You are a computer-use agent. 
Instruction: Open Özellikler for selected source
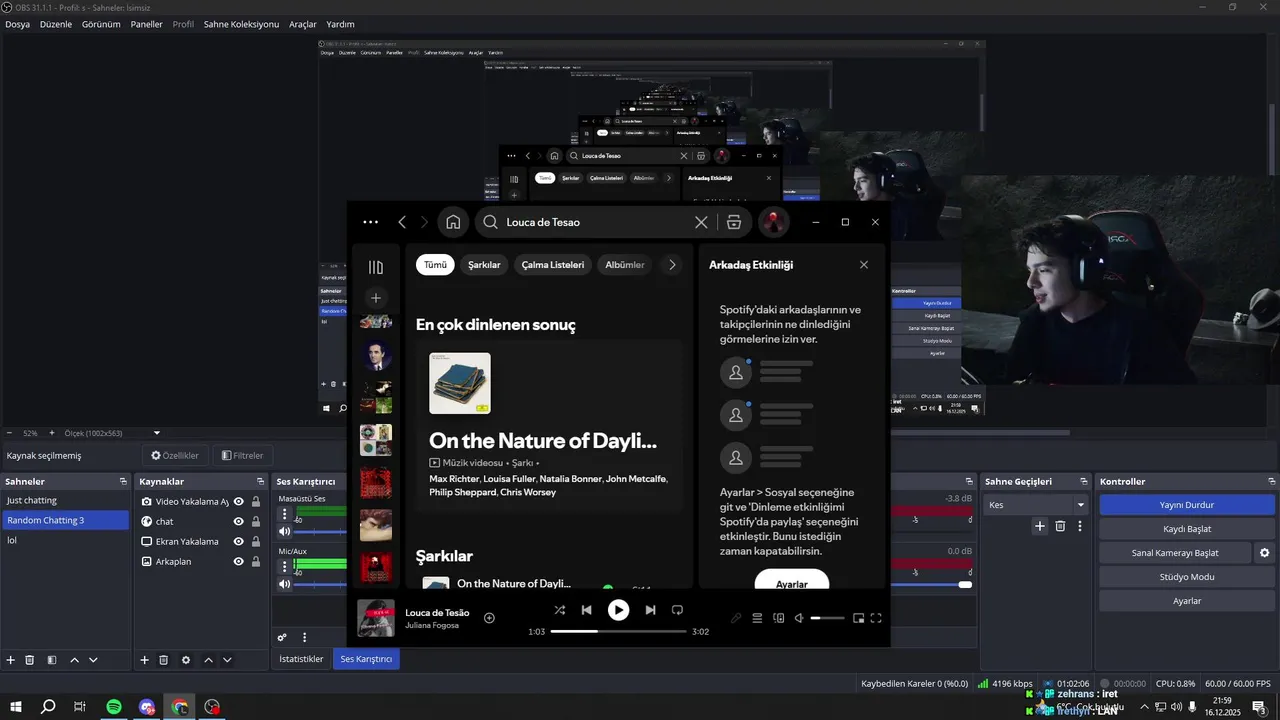(175, 455)
